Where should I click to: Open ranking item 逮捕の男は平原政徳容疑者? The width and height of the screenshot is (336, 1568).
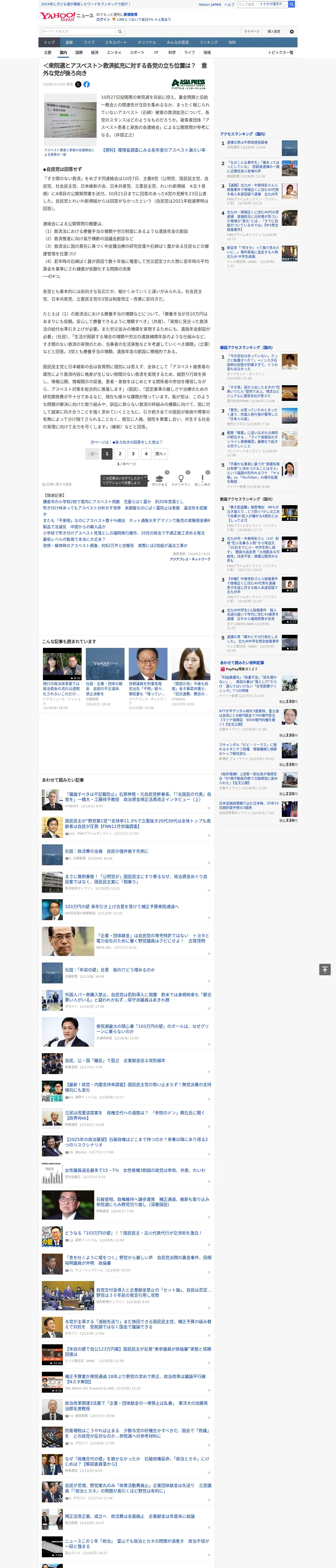tap(247, 142)
